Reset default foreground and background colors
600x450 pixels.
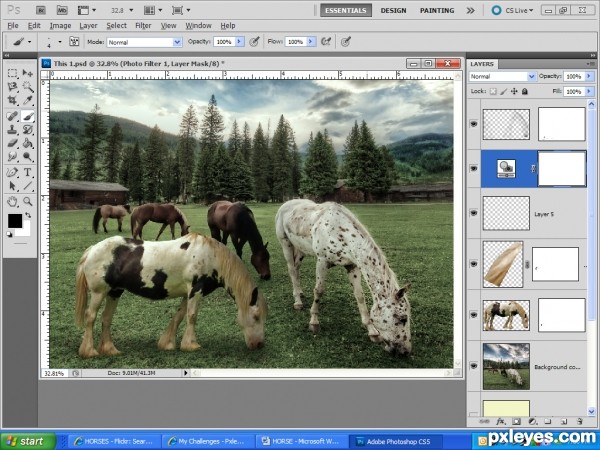click(x=10, y=234)
